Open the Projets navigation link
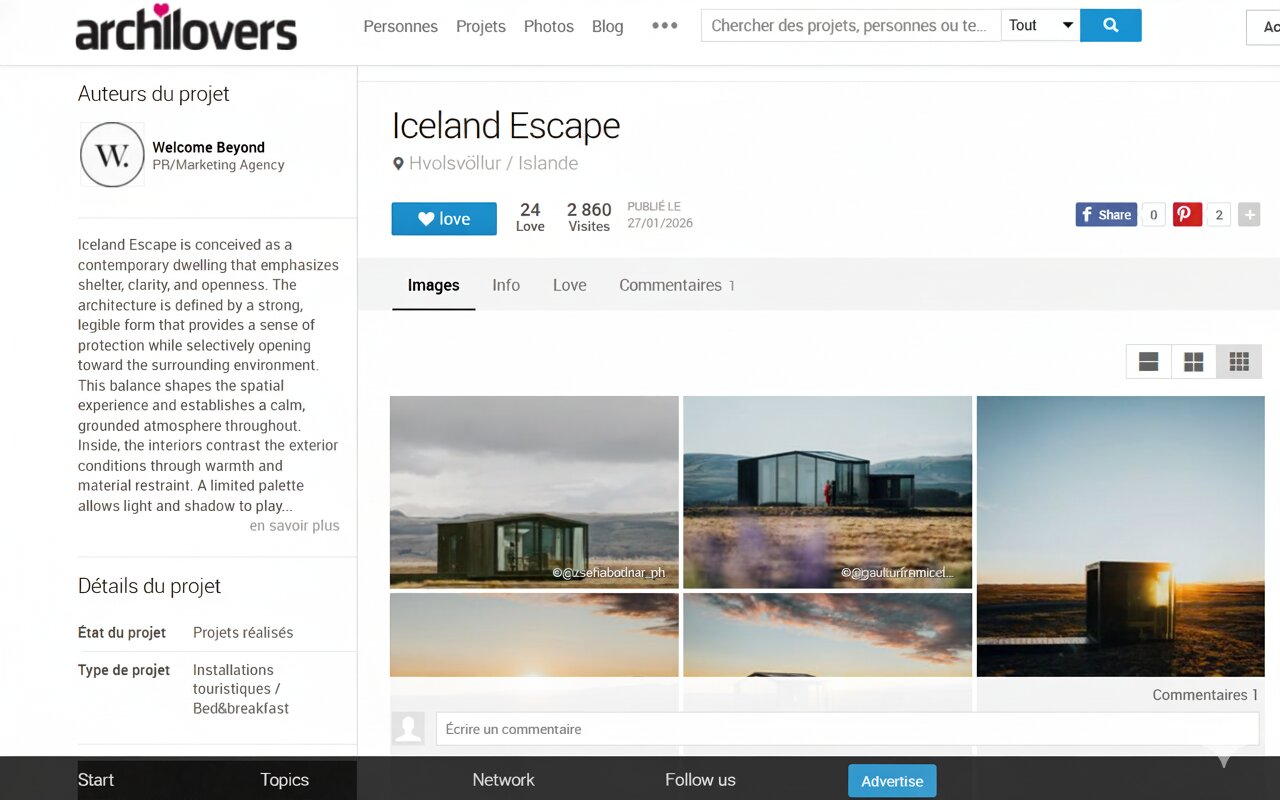 coord(481,26)
